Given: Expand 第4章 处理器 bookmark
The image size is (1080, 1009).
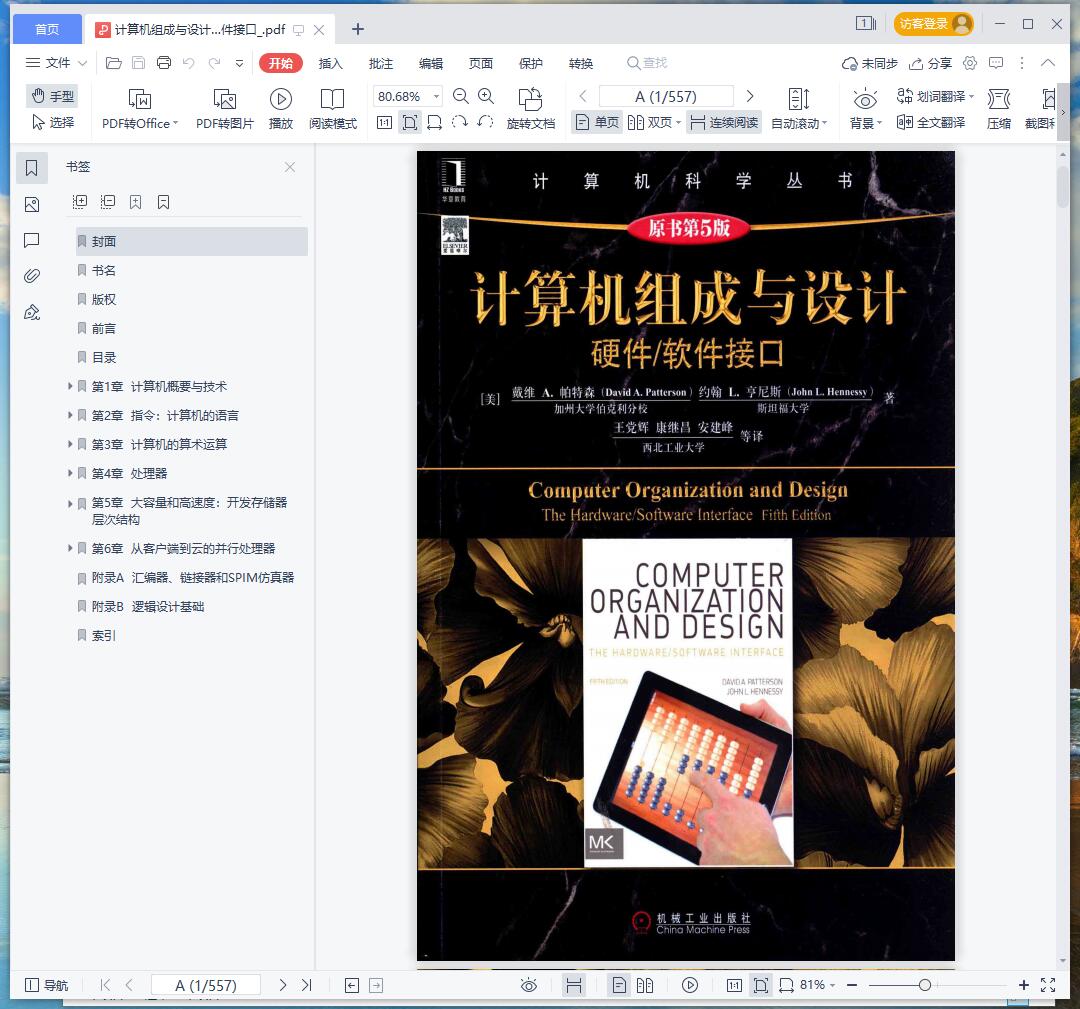Looking at the screenshot, I should pos(70,473).
